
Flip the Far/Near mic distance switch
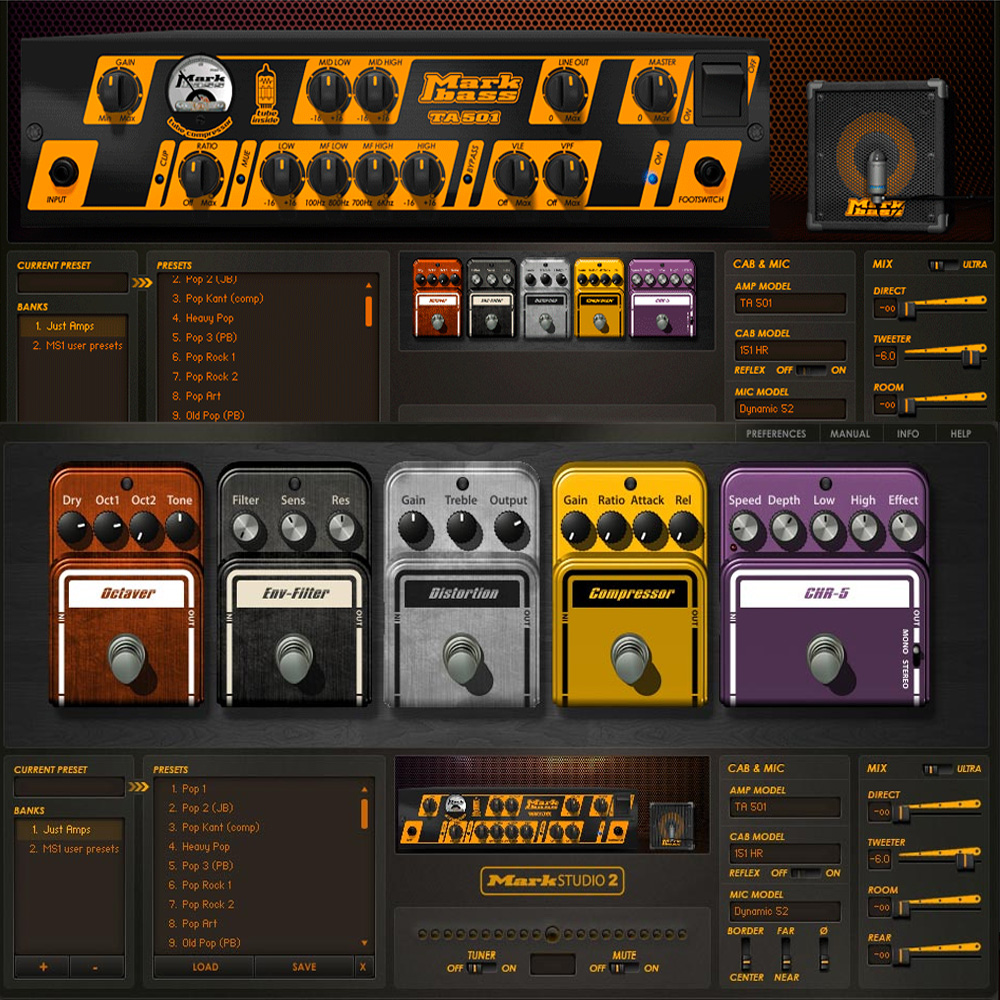coord(786,954)
